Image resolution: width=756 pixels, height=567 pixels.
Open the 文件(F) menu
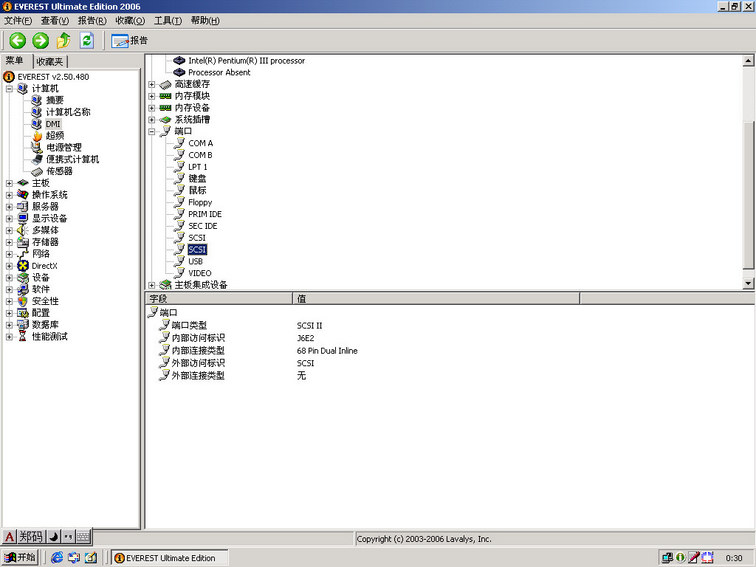click(x=18, y=20)
